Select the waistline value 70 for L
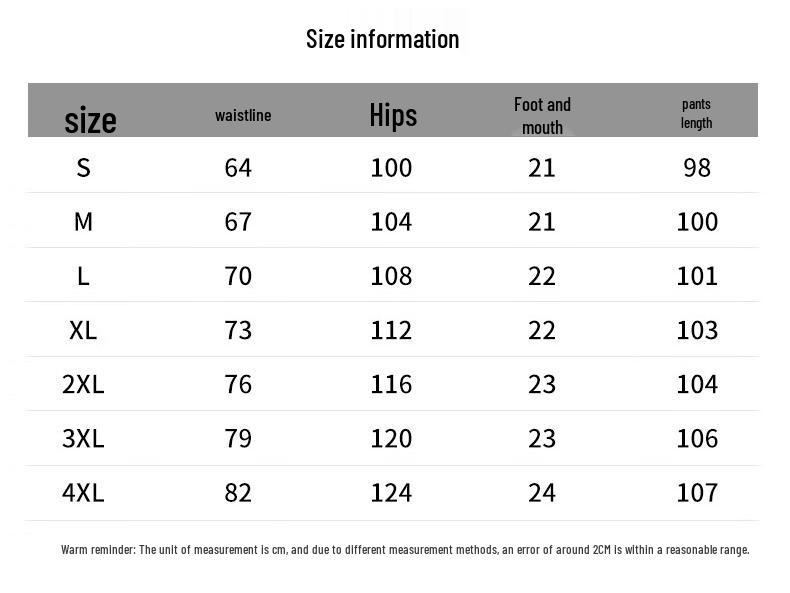Viewport: 790px width, 593px height. 238,275
